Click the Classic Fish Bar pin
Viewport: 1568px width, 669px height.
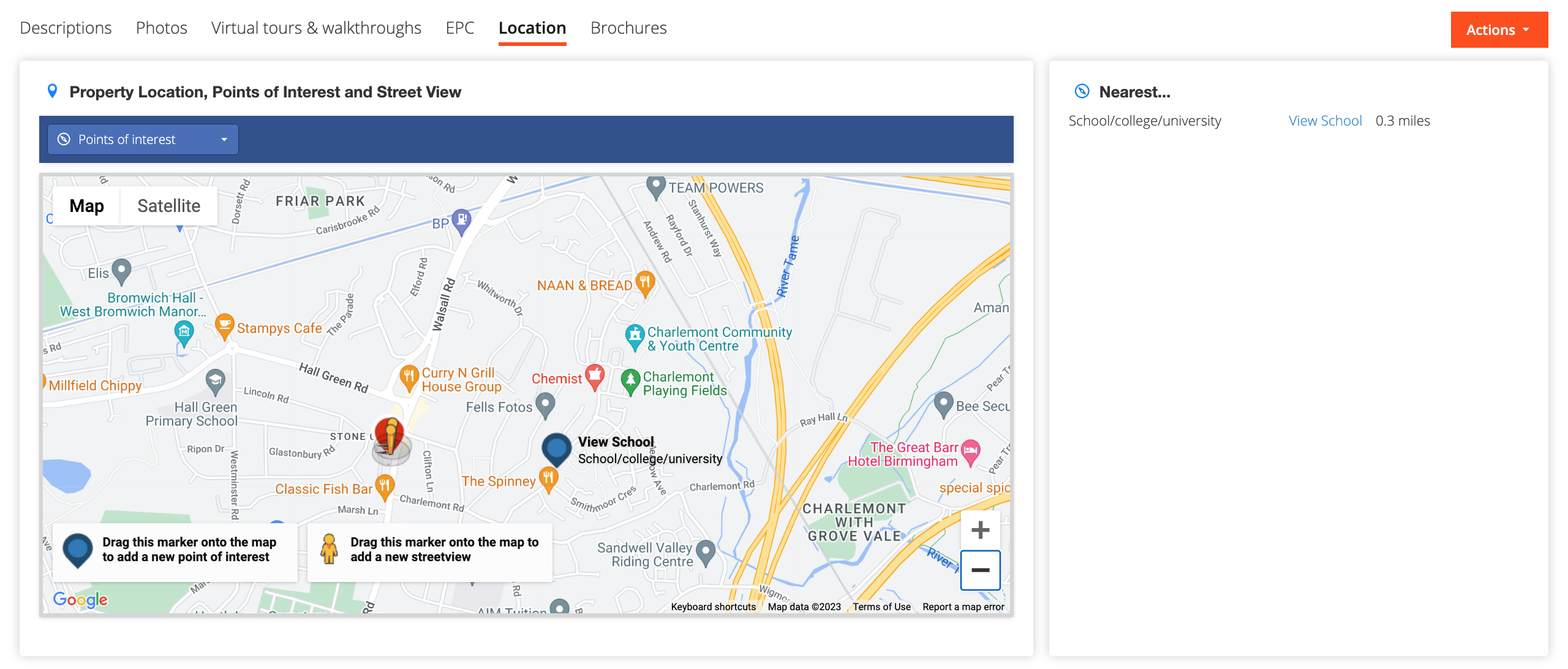coord(384,487)
